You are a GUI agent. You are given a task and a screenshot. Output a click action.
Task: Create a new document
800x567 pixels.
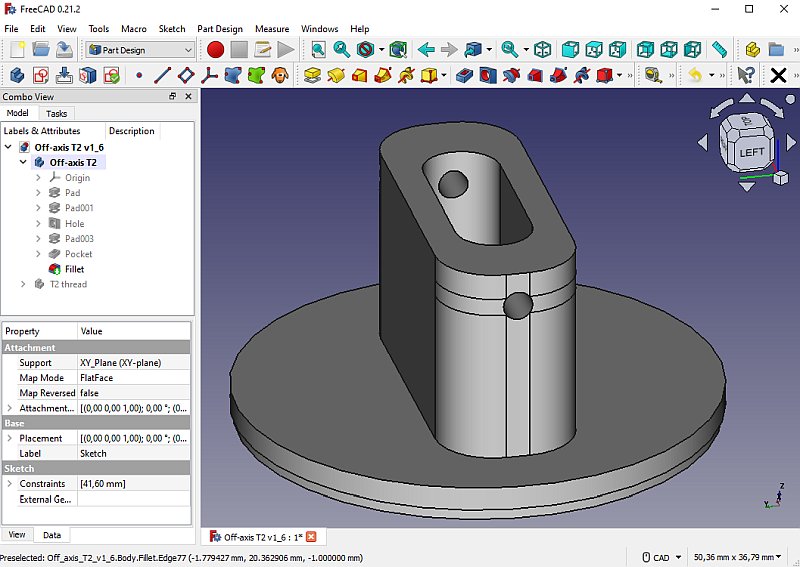click(x=18, y=50)
